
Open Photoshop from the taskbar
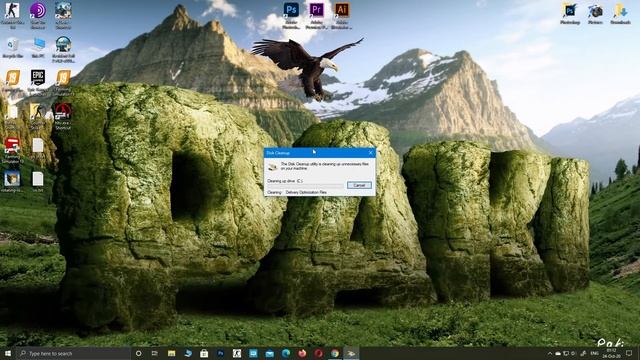click(x=220, y=353)
